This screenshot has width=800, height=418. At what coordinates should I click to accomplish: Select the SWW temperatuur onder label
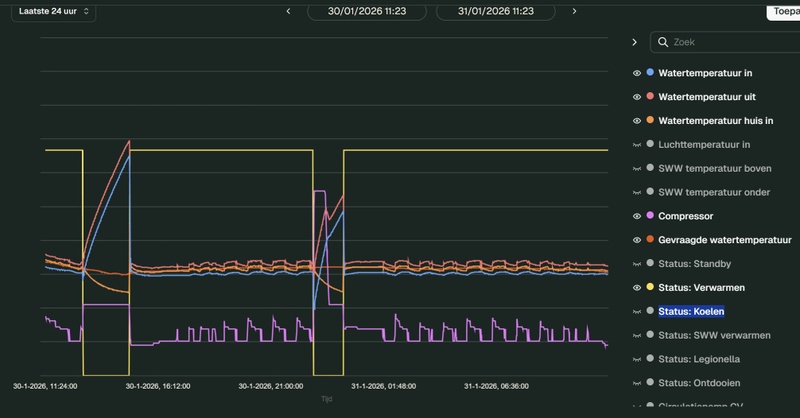coord(714,192)
